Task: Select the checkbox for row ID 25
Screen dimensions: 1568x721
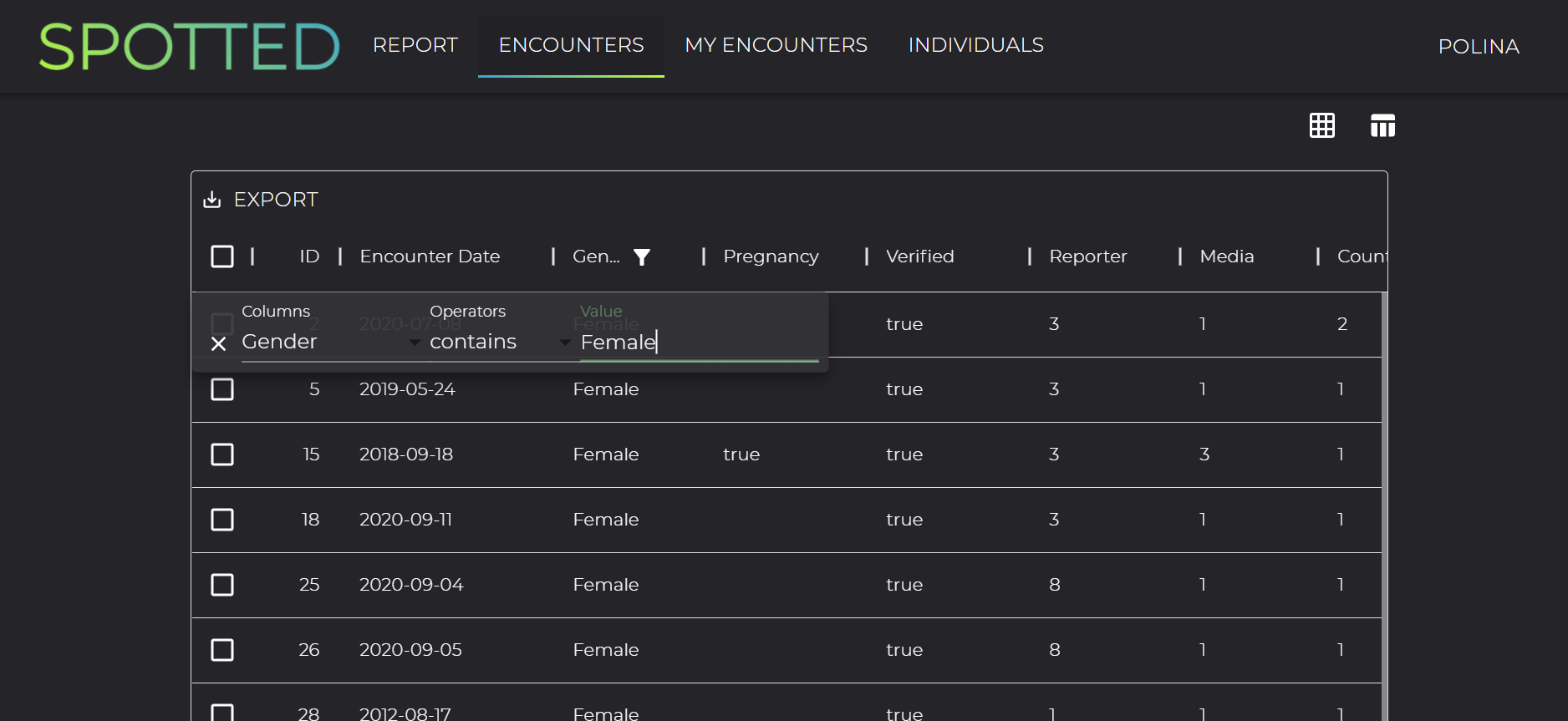Action: pos(222,585)
